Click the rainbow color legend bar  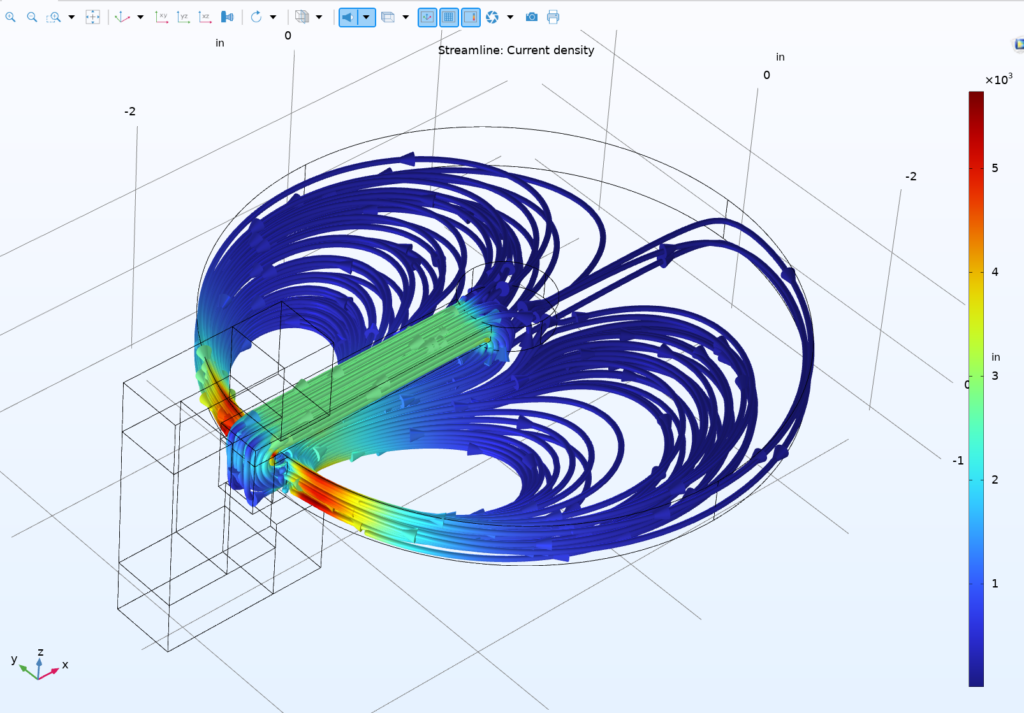click(x=975, y=388)
